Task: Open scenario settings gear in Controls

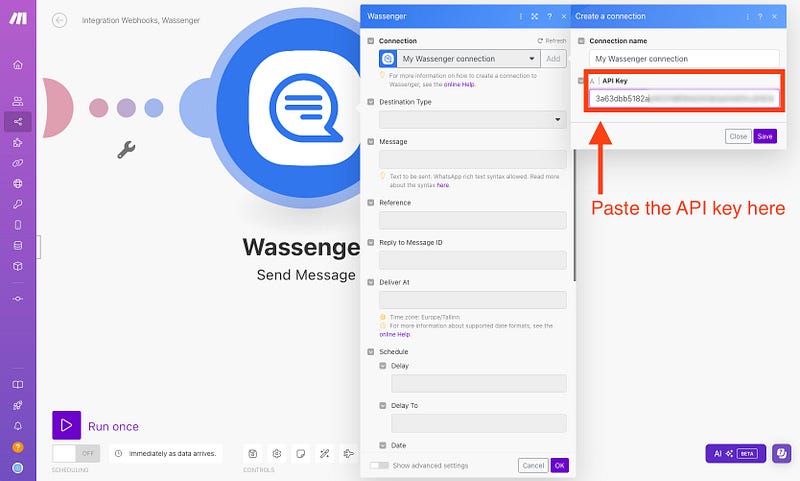Action: point(277,453)
